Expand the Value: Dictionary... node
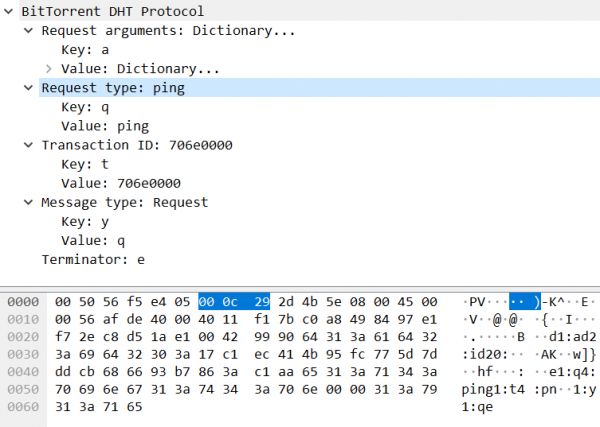Screen dimensions: 600x427 tap(48, 69)
